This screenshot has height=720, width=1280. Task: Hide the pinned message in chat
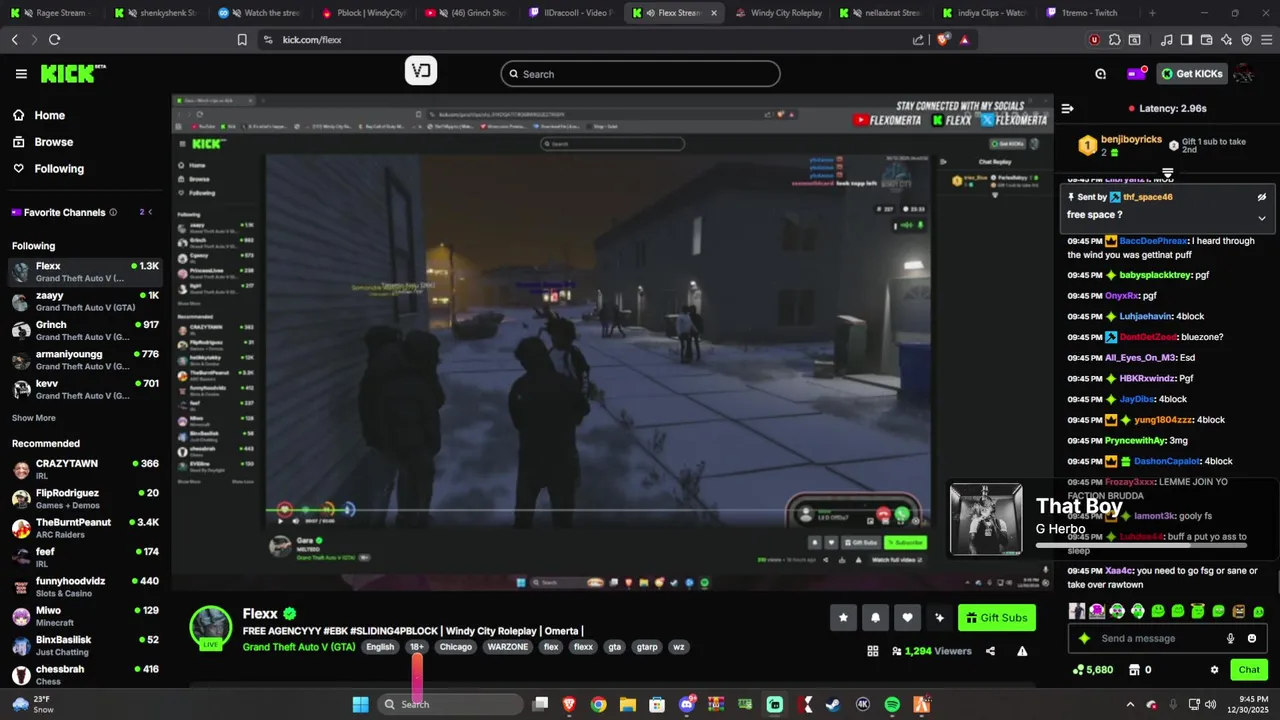(x=1262, y=197)
